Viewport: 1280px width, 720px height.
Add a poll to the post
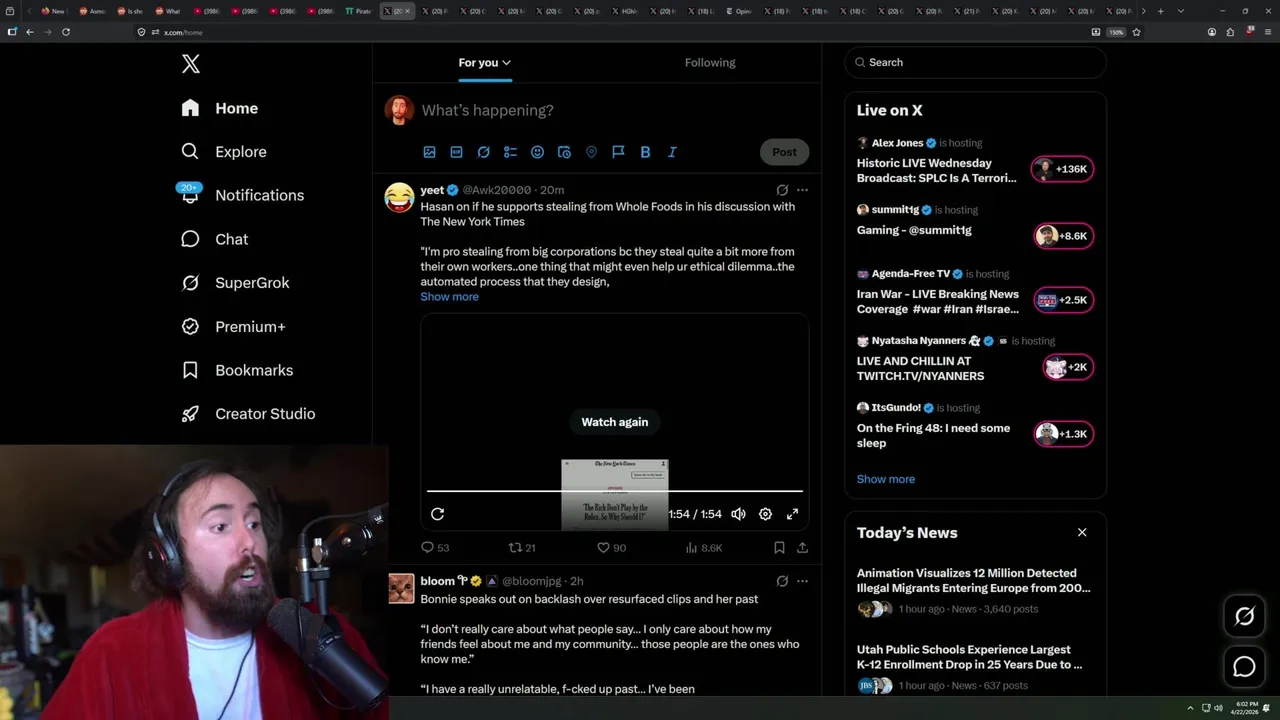pyautogui.click(x=510, y=152)
